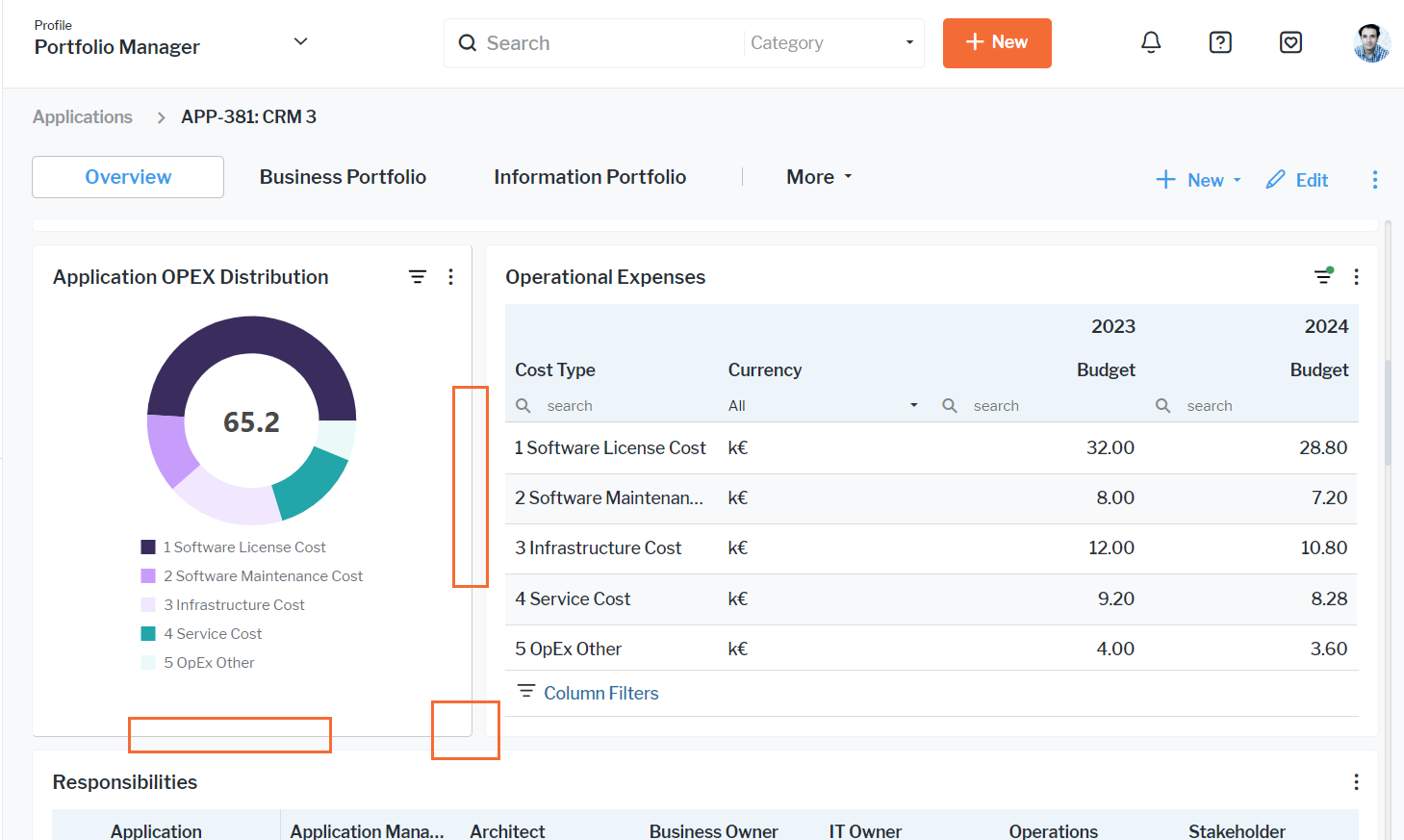Open the Column Filters link

[x=600, y=693]
